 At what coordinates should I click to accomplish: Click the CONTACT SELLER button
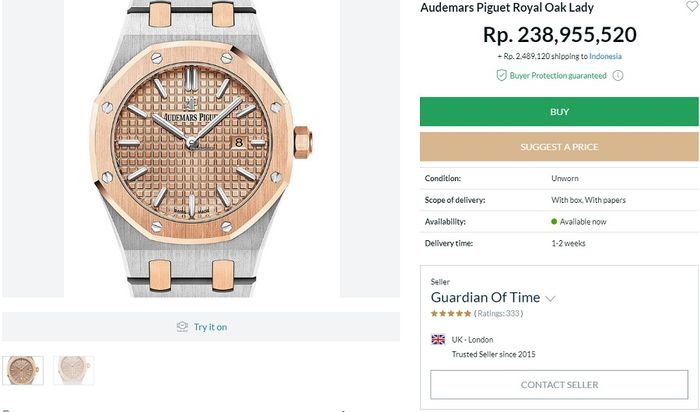559,384
